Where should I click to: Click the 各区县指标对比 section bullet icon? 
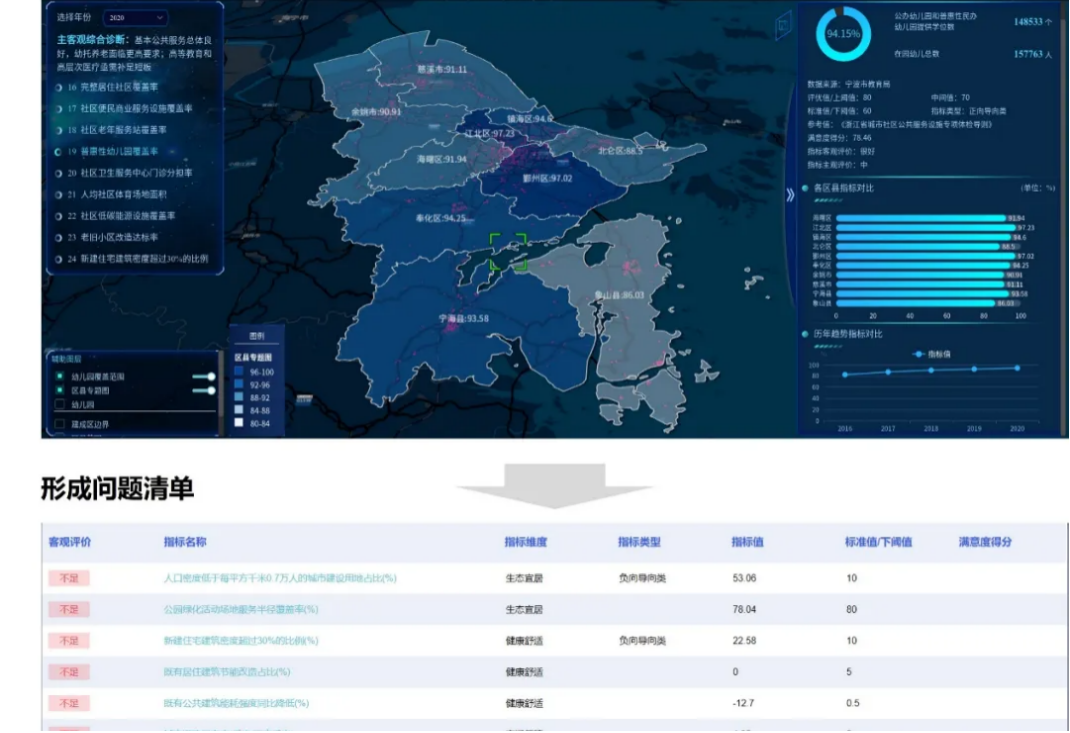(805, 187)
